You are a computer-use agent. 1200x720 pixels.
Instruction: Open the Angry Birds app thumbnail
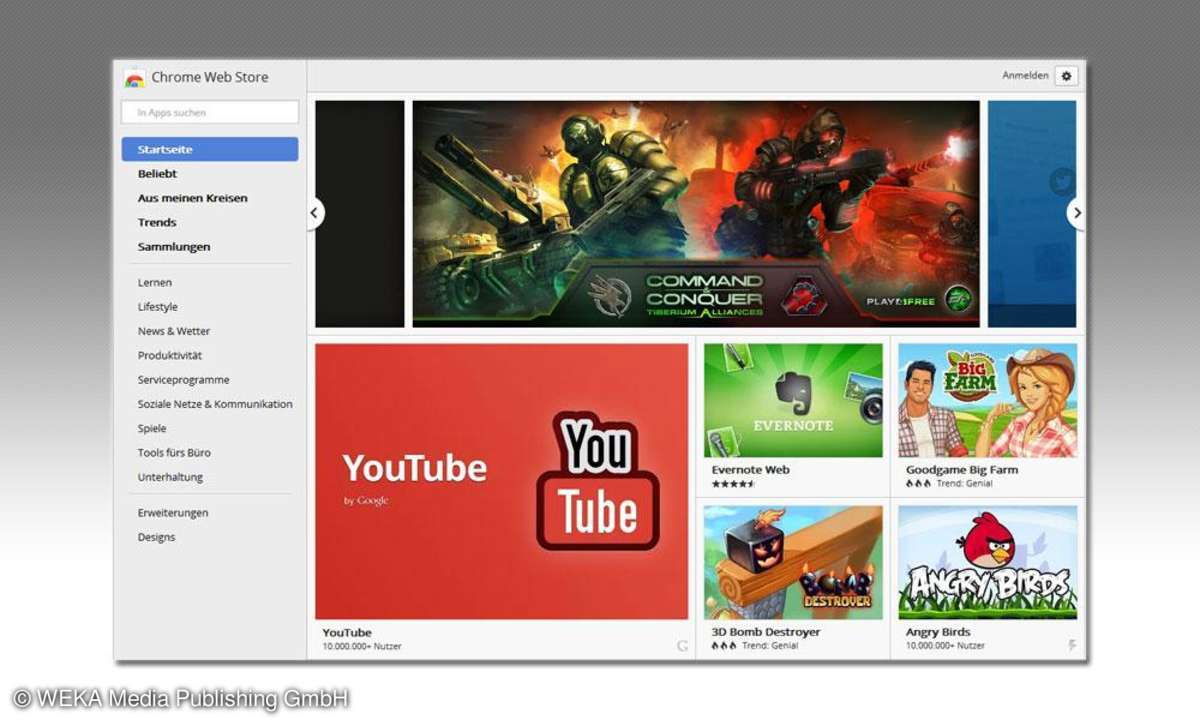click(x=987, y=562)
